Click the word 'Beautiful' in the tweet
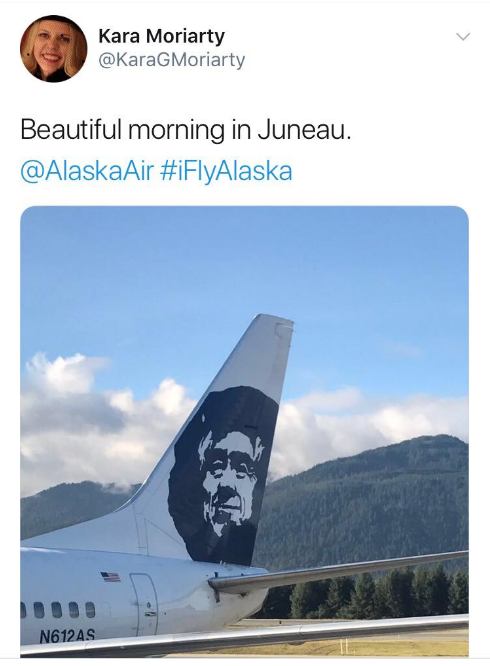 pos(70,129)
